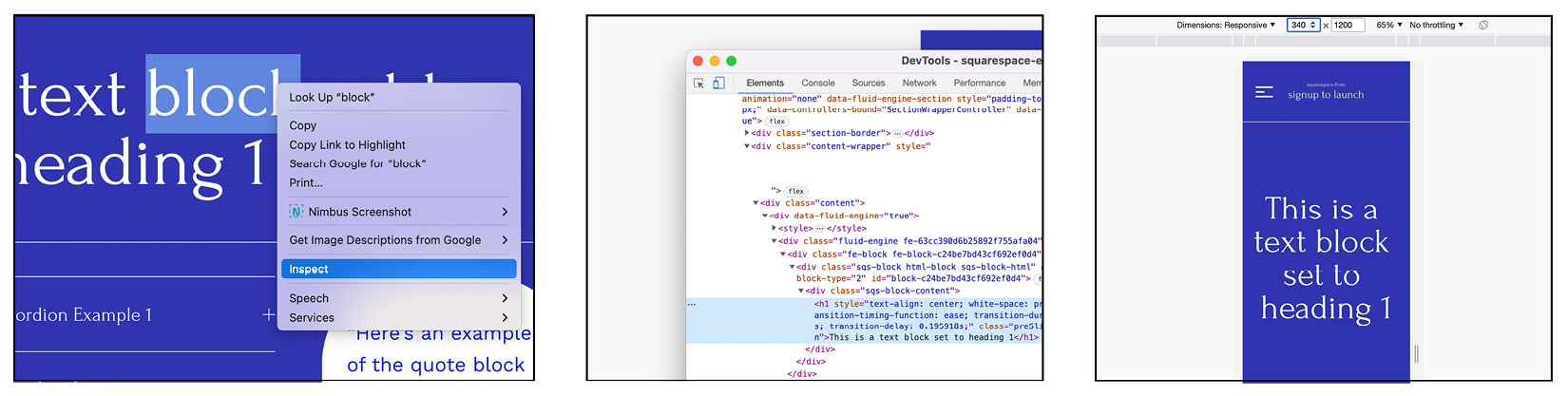Open the No throttling dropdown

coord(1436,25)
